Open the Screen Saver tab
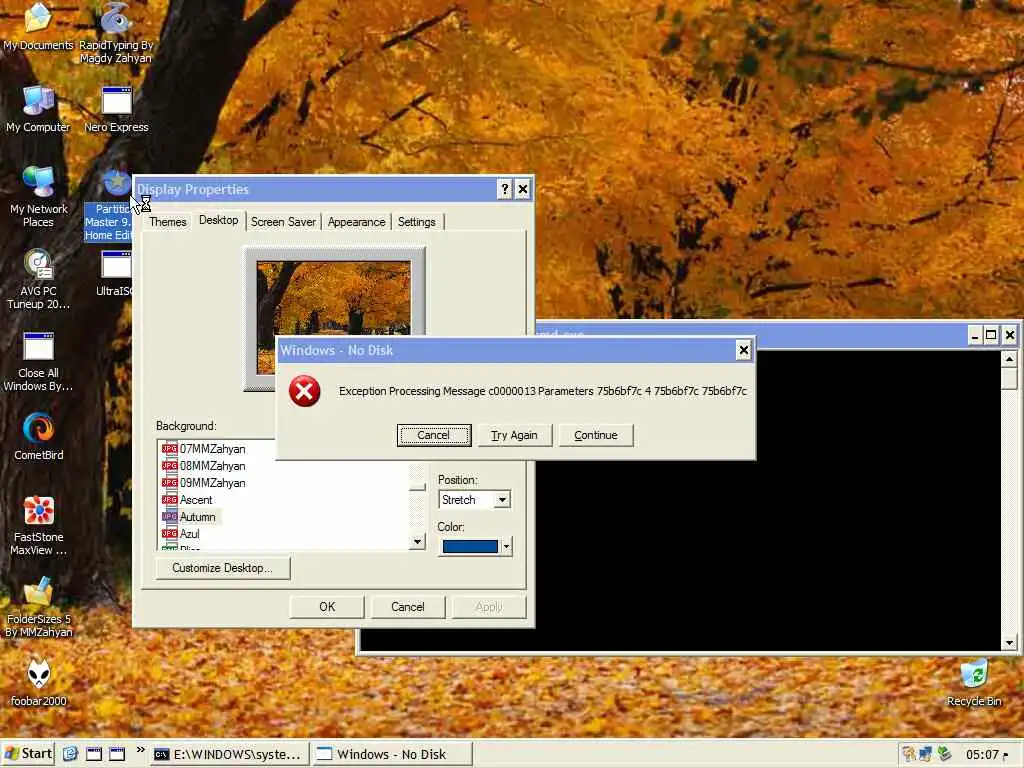This screenshot has width=1024, height=768. click(283, 222)
